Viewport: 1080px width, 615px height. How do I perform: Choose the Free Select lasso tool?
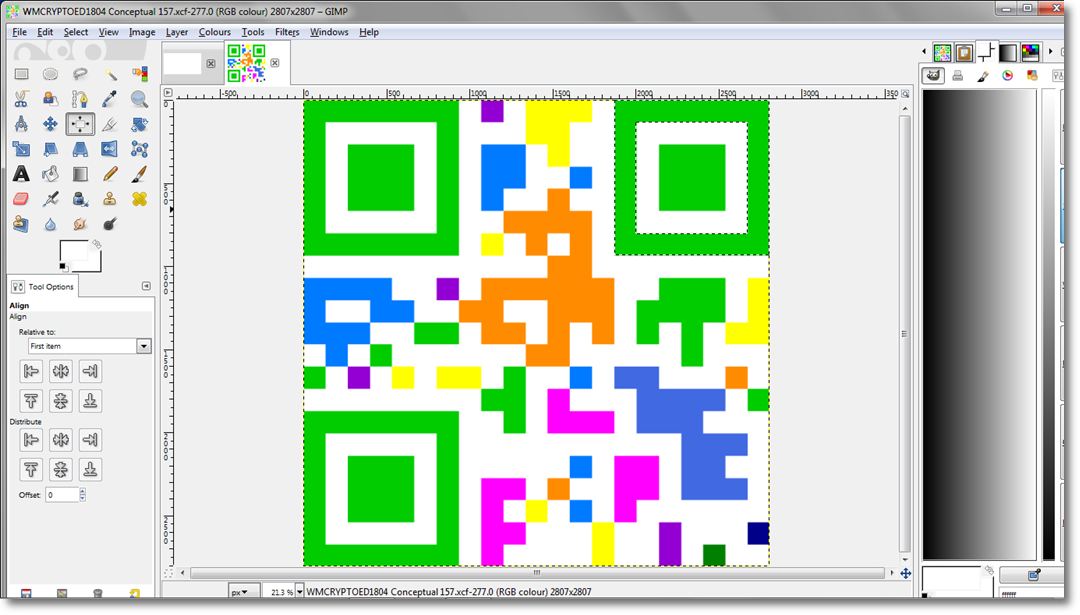pyautogui.click(x=80, y=74)
